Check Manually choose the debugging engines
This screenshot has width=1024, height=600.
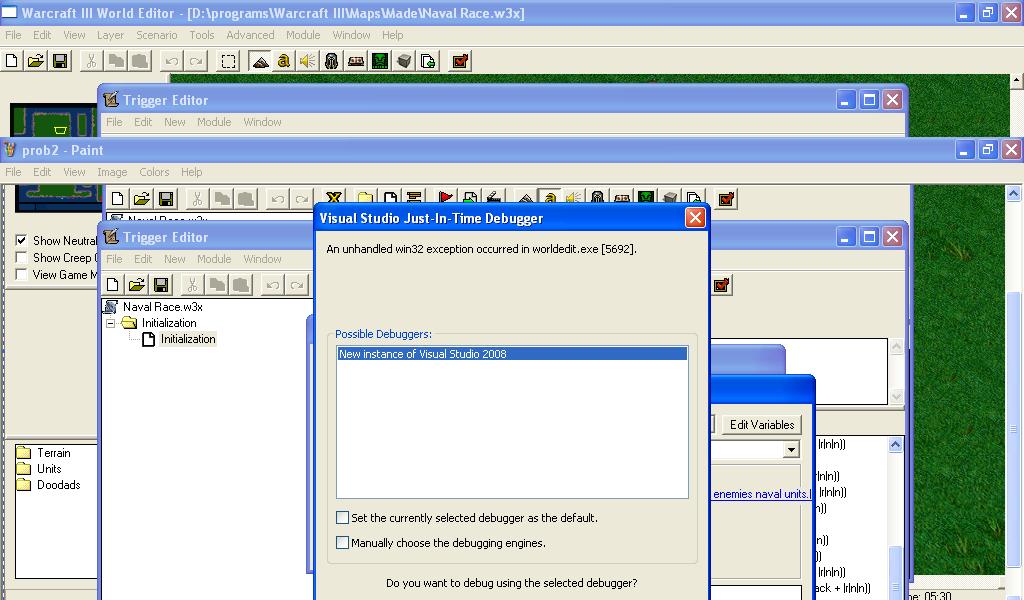[342, 543]
